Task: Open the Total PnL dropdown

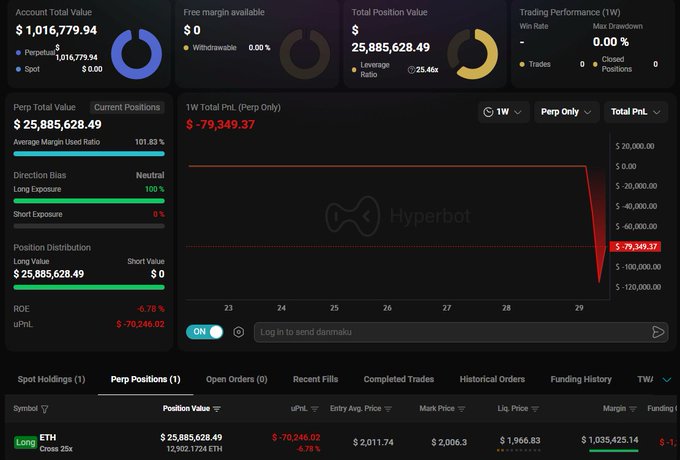Action: (636, 112)
